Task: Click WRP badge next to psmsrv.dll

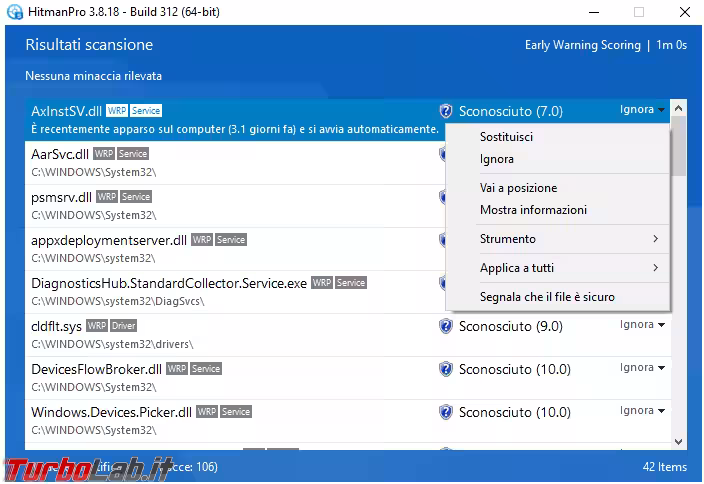Action: (x=107, y=197)
